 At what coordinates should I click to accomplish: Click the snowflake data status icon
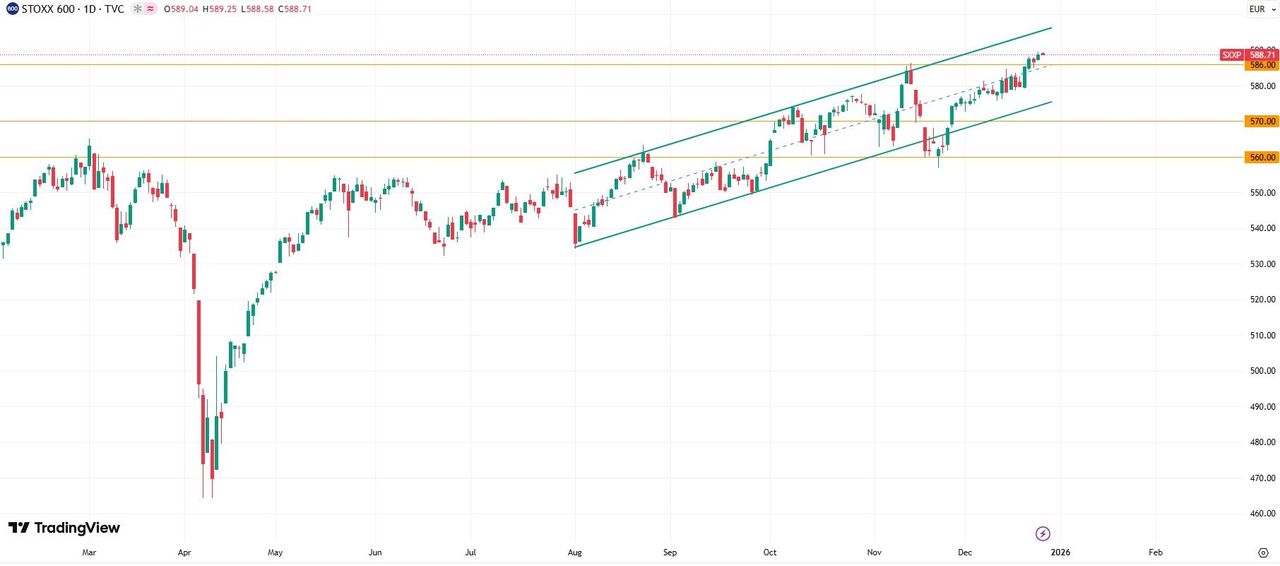pos(135,9)
